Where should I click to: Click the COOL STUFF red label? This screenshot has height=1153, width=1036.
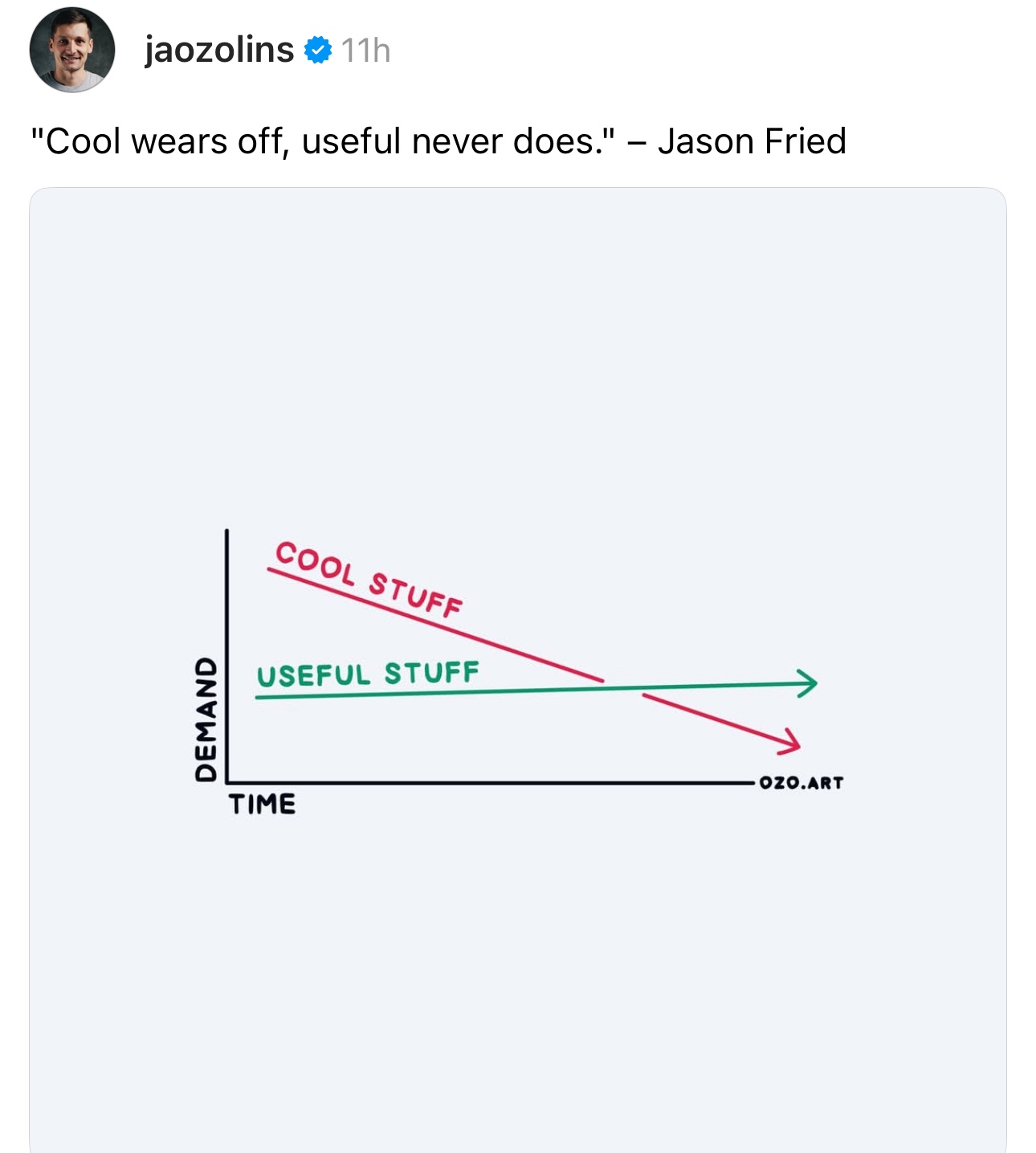coord(369,578)
